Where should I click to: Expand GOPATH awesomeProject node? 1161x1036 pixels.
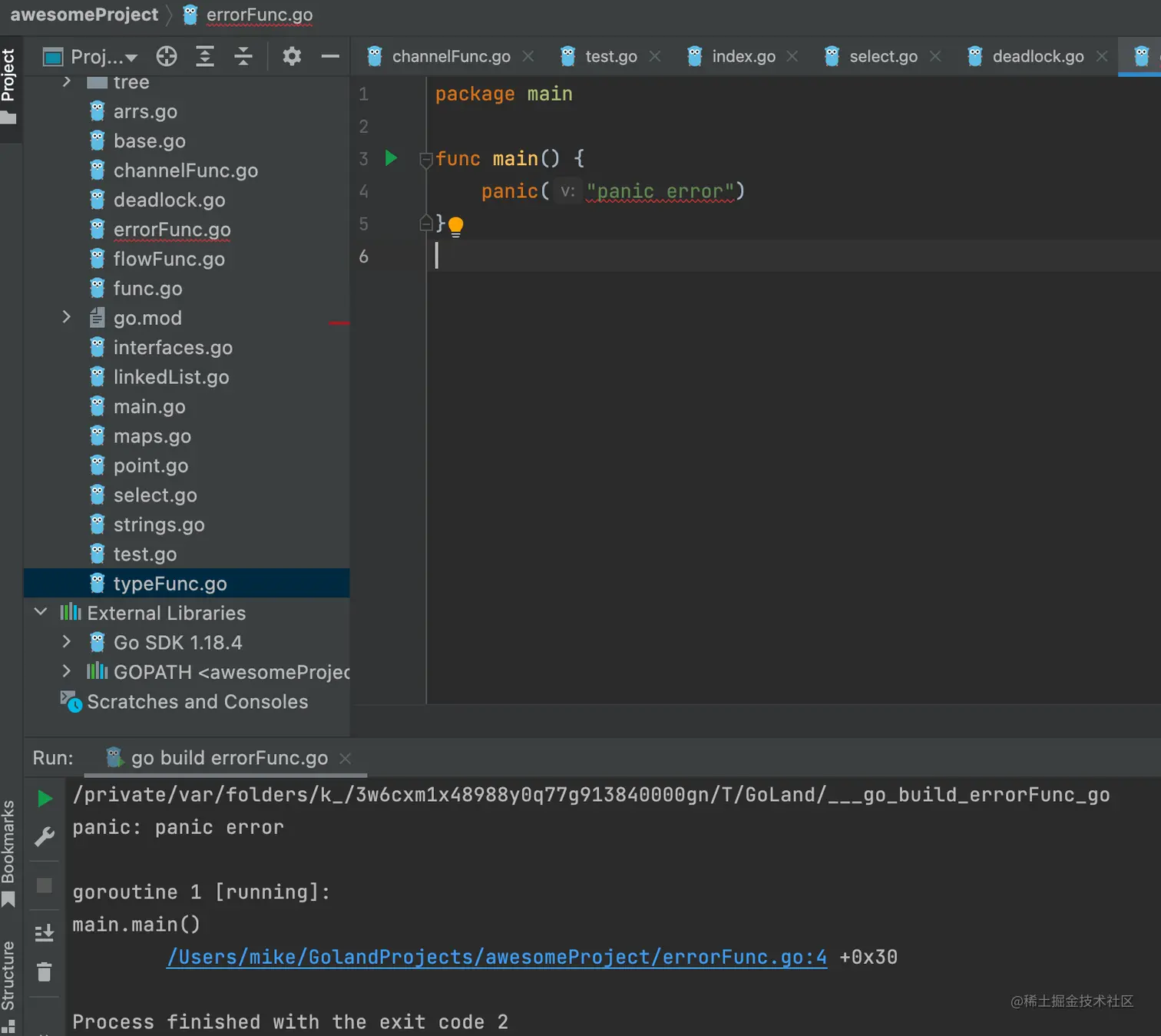coord(67,671)
